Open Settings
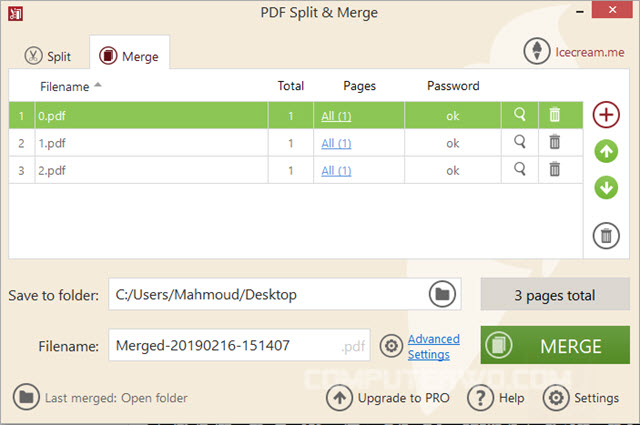Screen dimensions: 640x425 click(x=596, y=398)
